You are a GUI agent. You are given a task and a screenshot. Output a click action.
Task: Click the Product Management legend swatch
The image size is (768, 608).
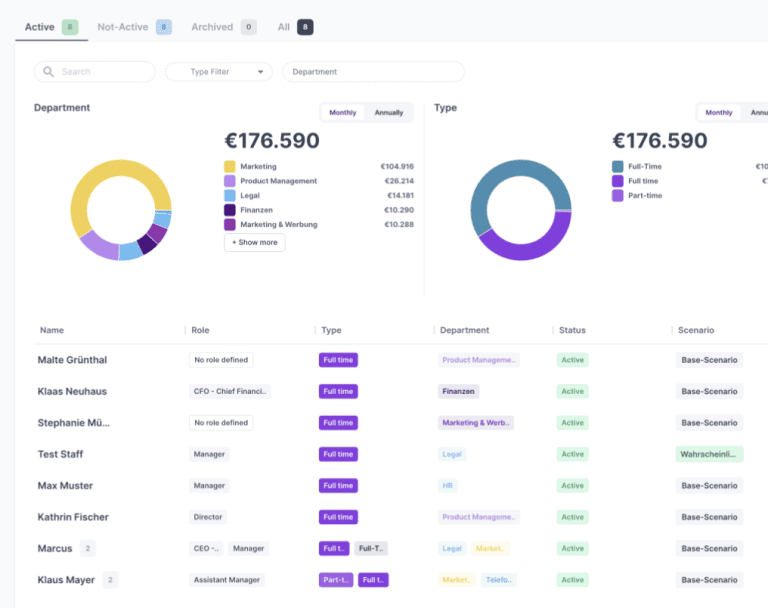point(230,181)
